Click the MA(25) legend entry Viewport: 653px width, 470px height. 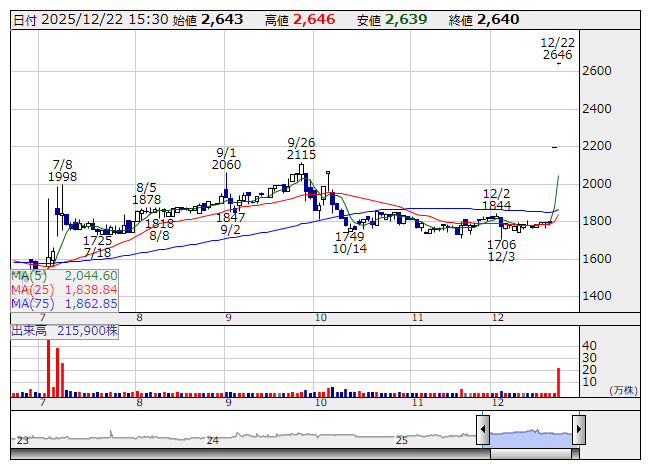click(64, 290)
